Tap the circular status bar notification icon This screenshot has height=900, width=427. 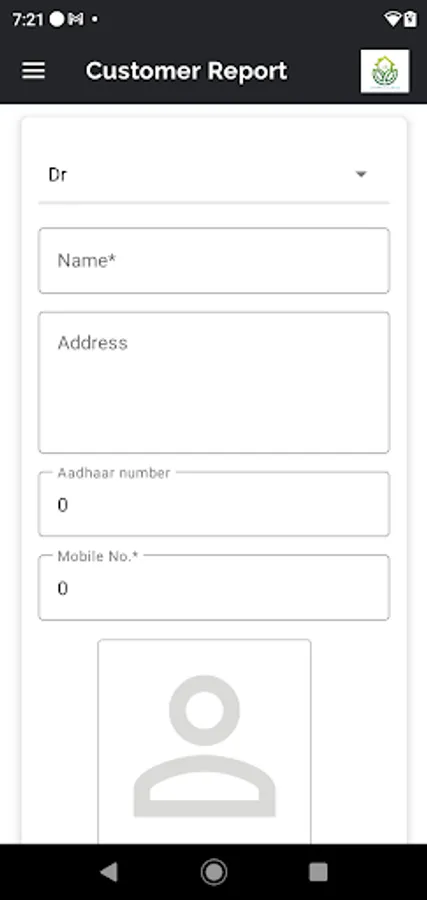[x=56, y=20]
